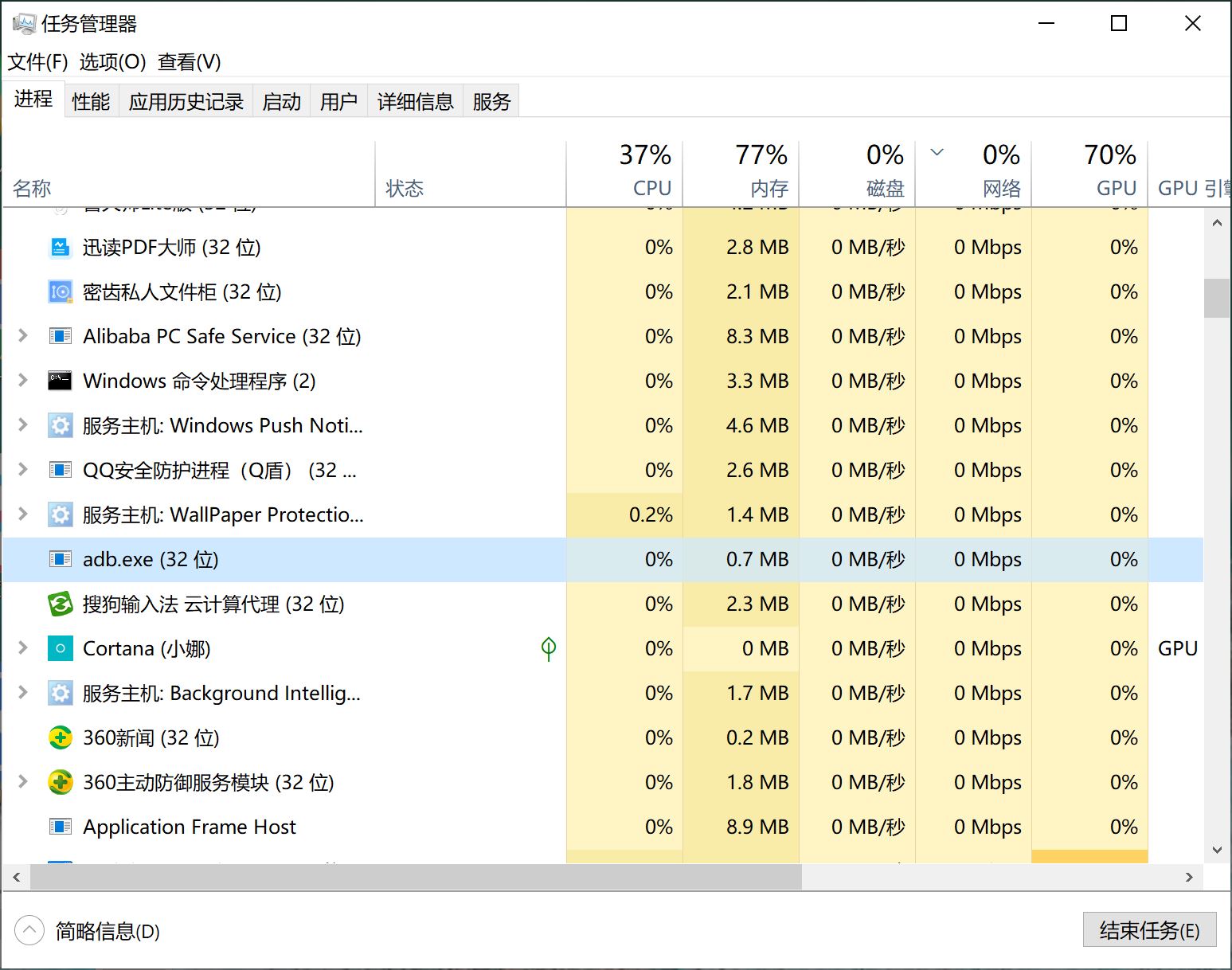
Task: Select the Application Frame Host row
Action: (x=603, y=827)
